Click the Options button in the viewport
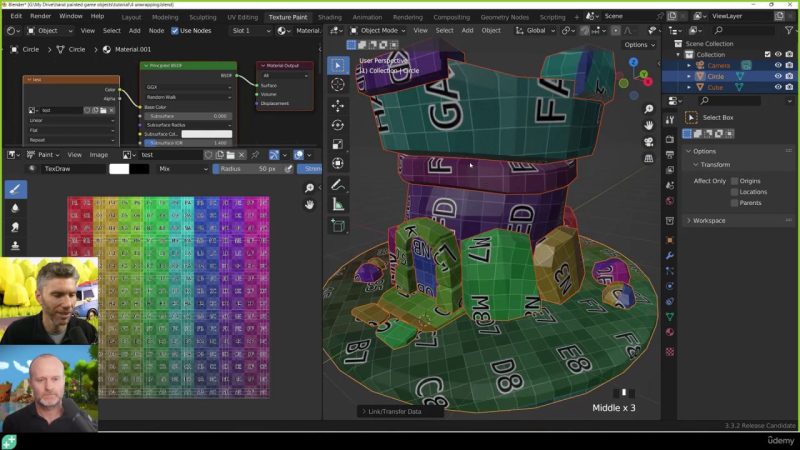 636,45
